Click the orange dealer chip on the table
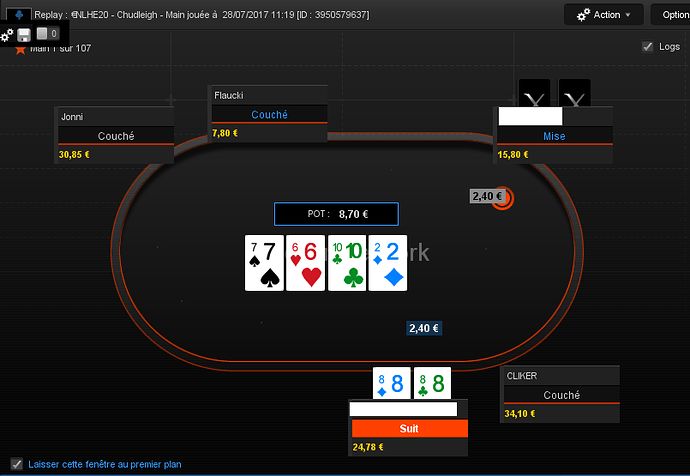The height and width of the screenshot is (476, 690). tap(503, 198)
